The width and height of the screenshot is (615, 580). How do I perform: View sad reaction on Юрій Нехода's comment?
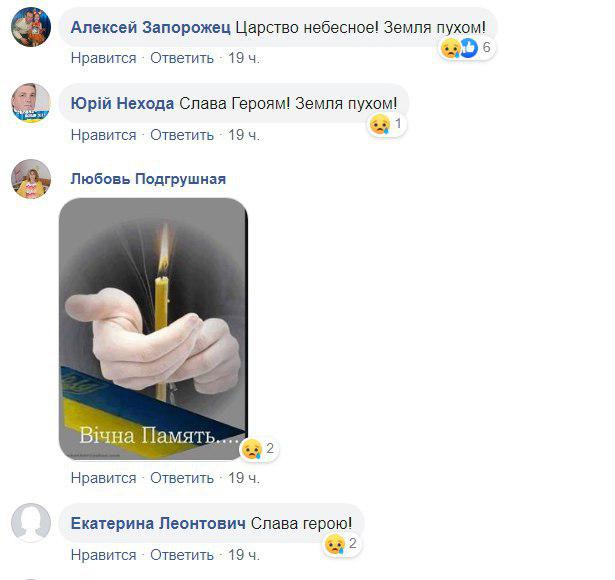(x=386, y=124)
